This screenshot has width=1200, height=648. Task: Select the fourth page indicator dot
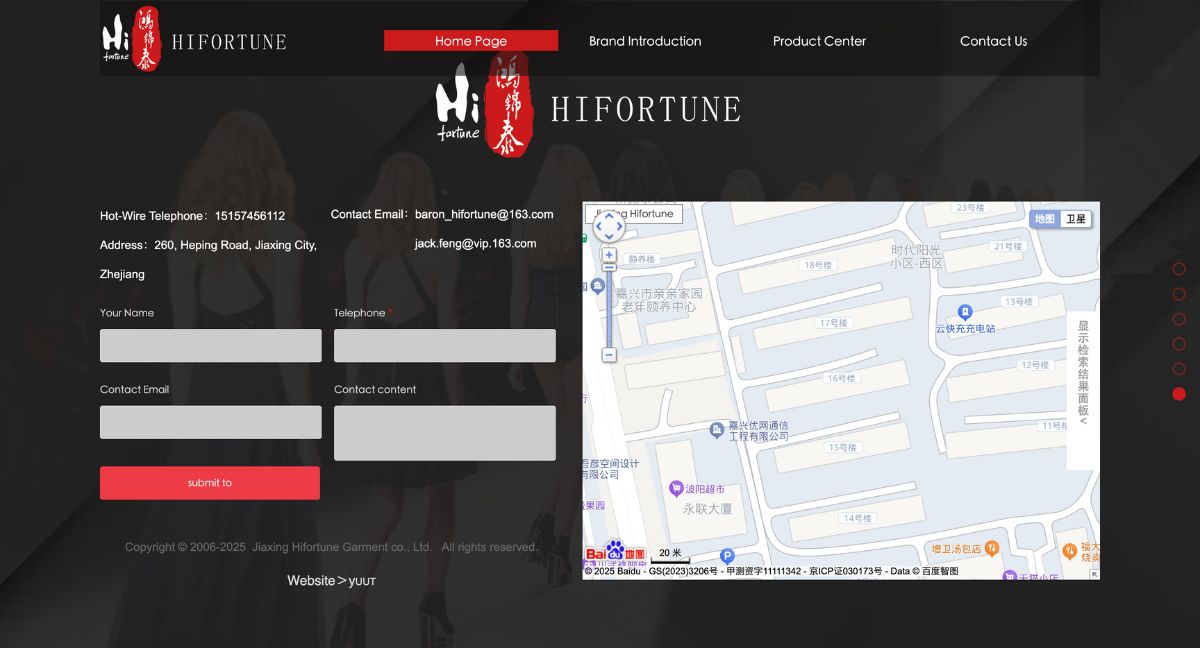(x=1179, y=344)
